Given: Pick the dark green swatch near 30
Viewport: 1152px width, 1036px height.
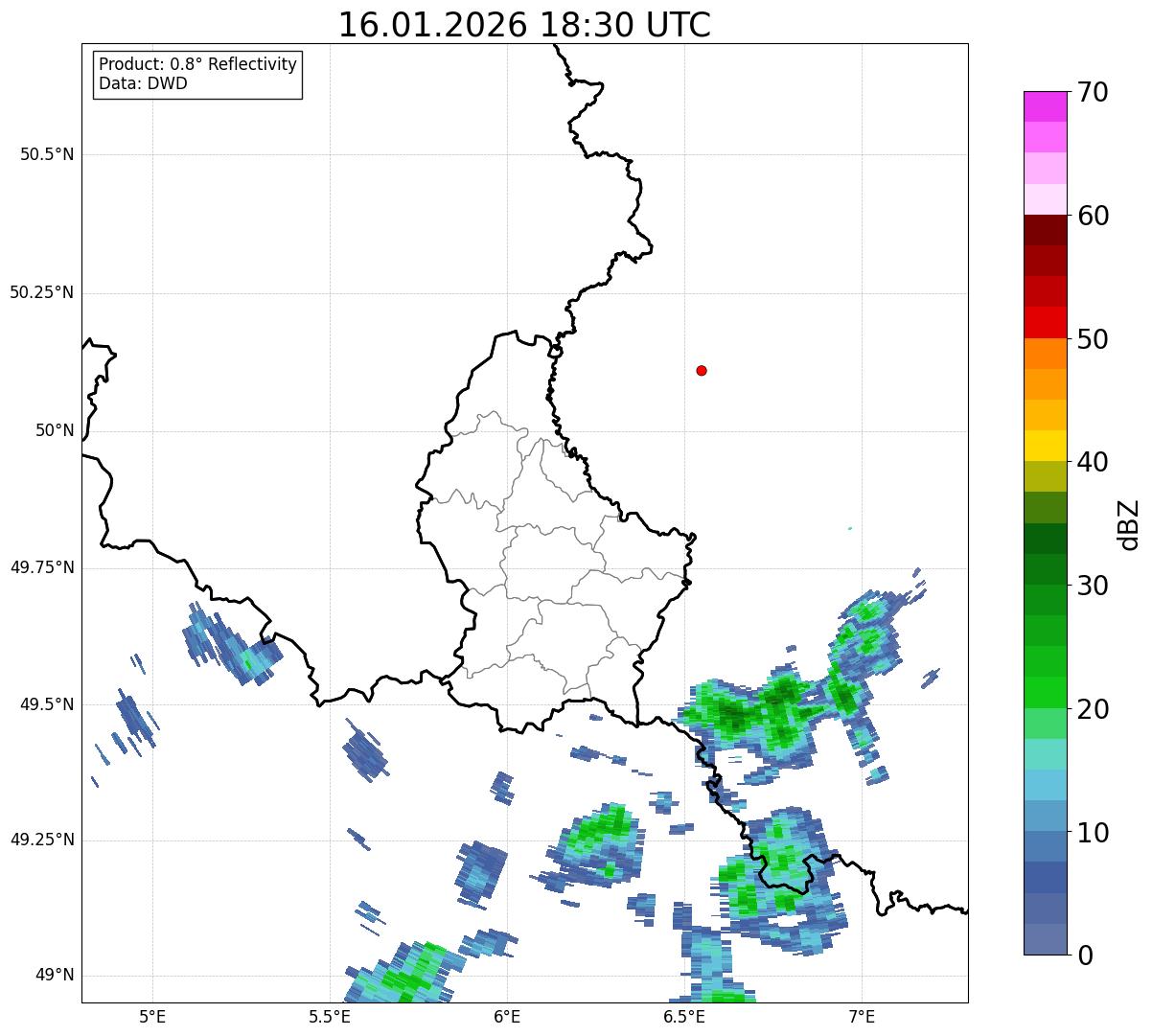Looking at the screenshot, I should (x=1045, y=569).
